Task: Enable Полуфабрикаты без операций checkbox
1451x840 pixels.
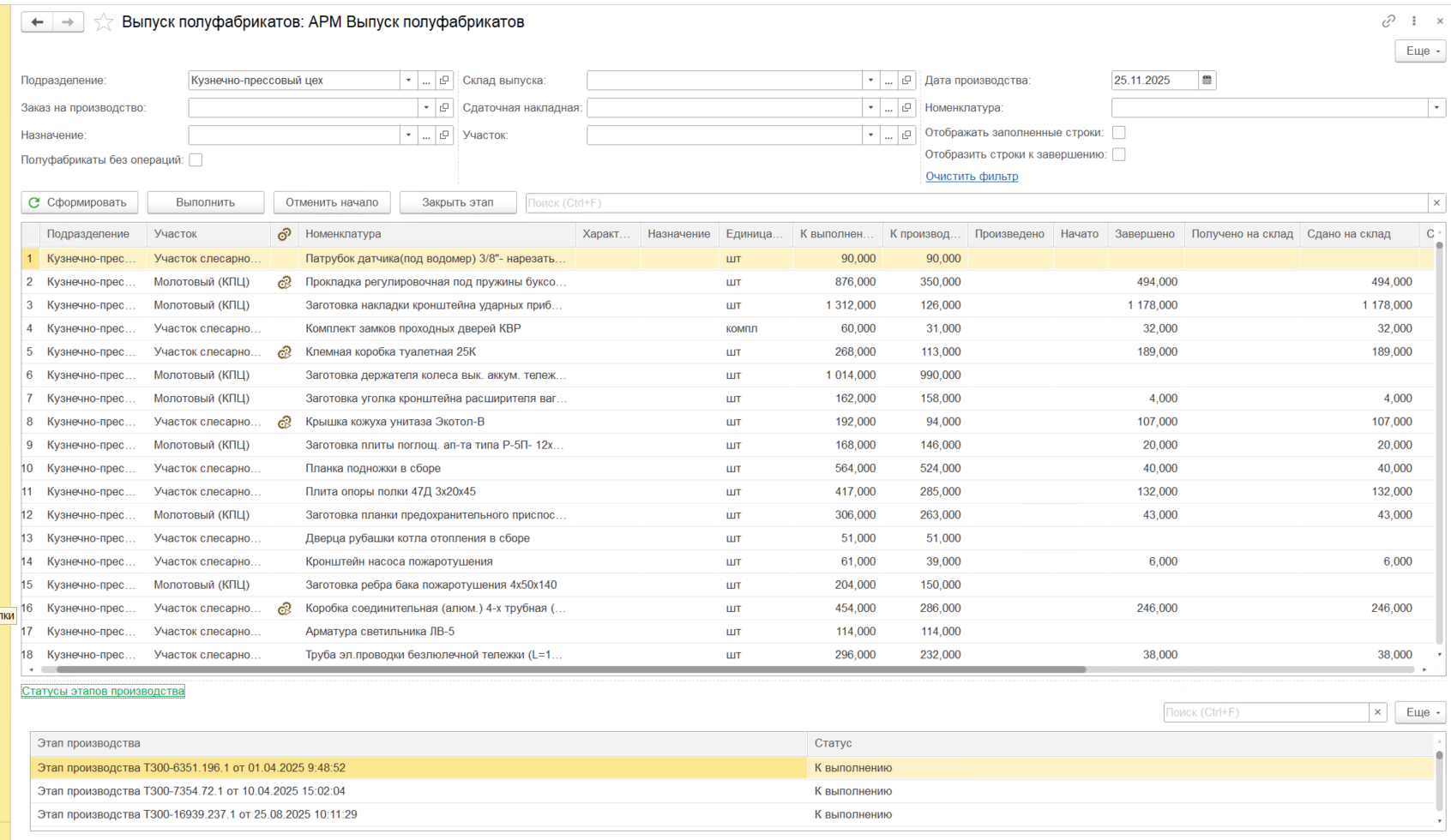Action: click(196, 160)
